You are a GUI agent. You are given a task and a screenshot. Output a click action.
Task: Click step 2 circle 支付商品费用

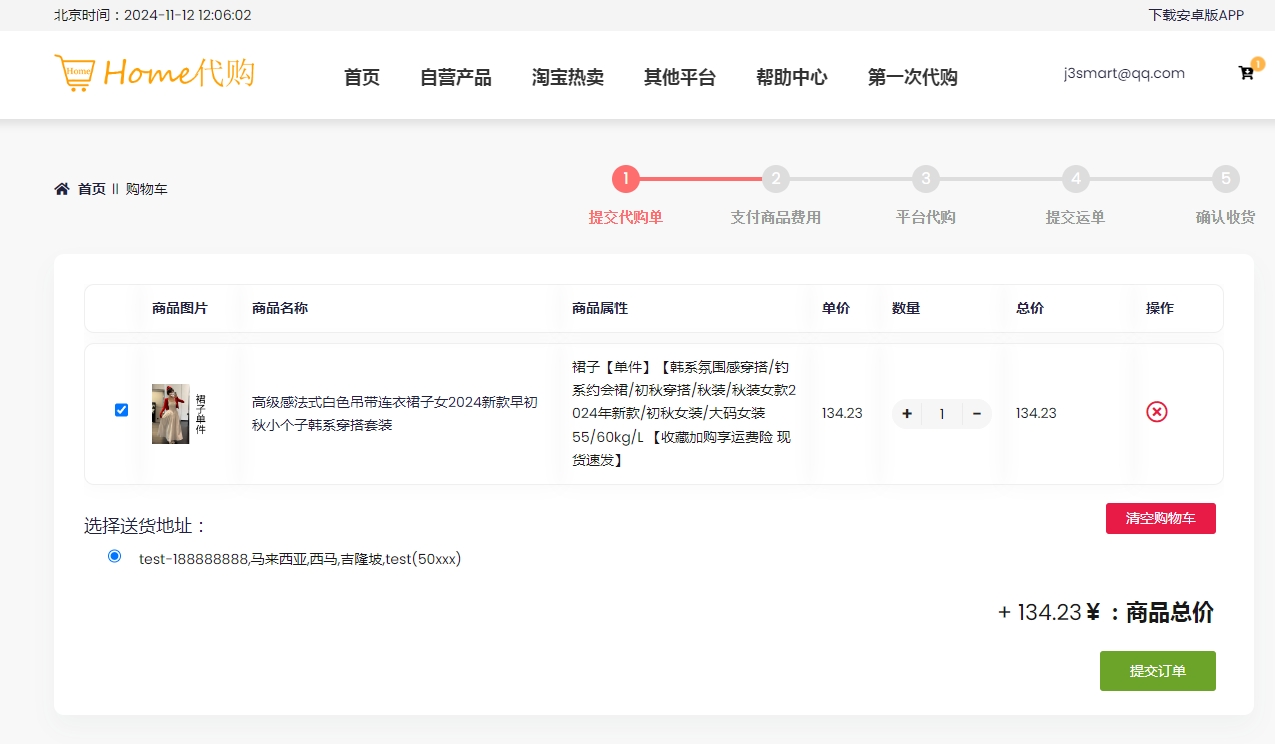[775, 180]
